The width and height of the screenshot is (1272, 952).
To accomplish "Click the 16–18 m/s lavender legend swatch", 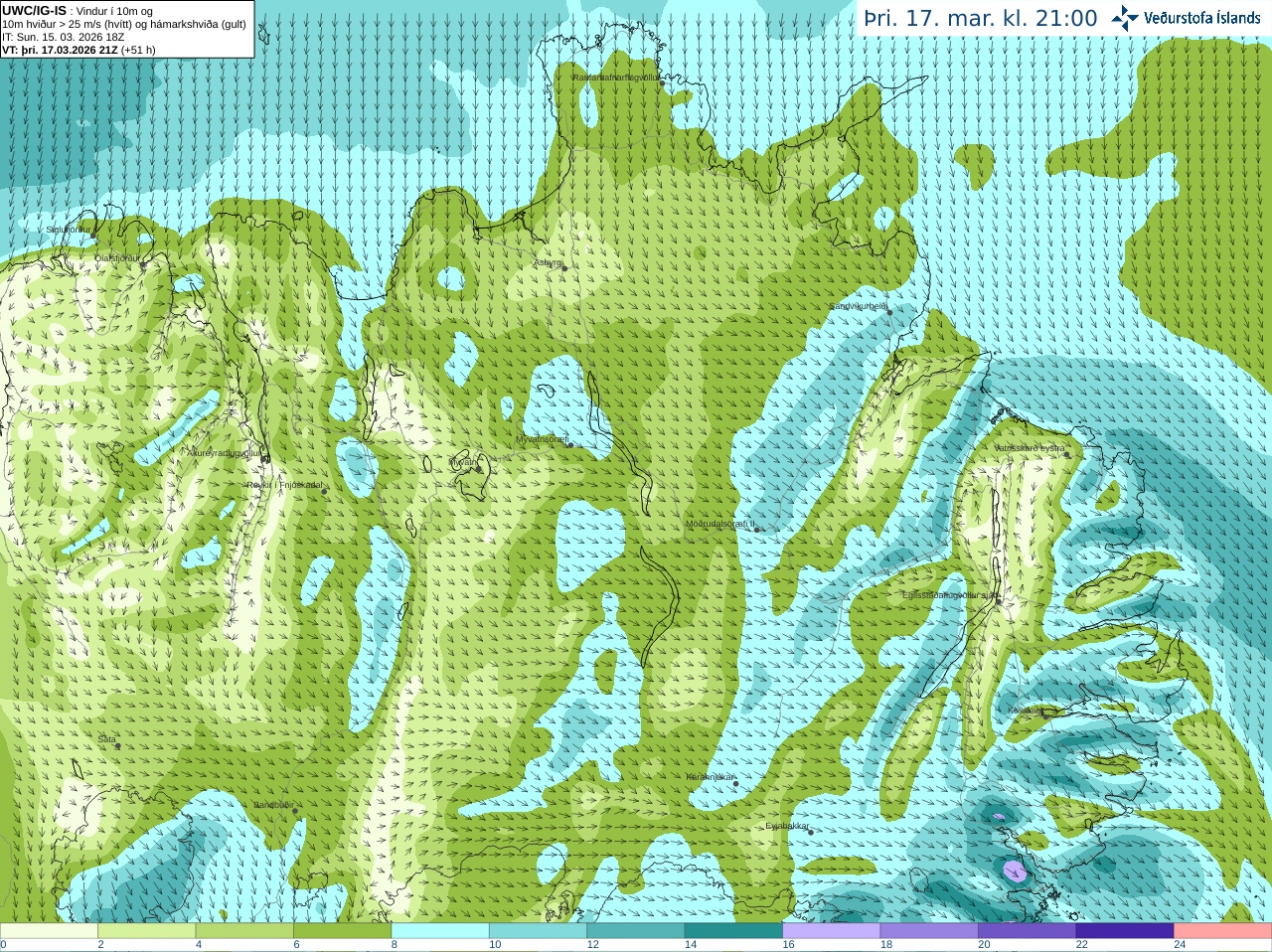I will 832,931.
